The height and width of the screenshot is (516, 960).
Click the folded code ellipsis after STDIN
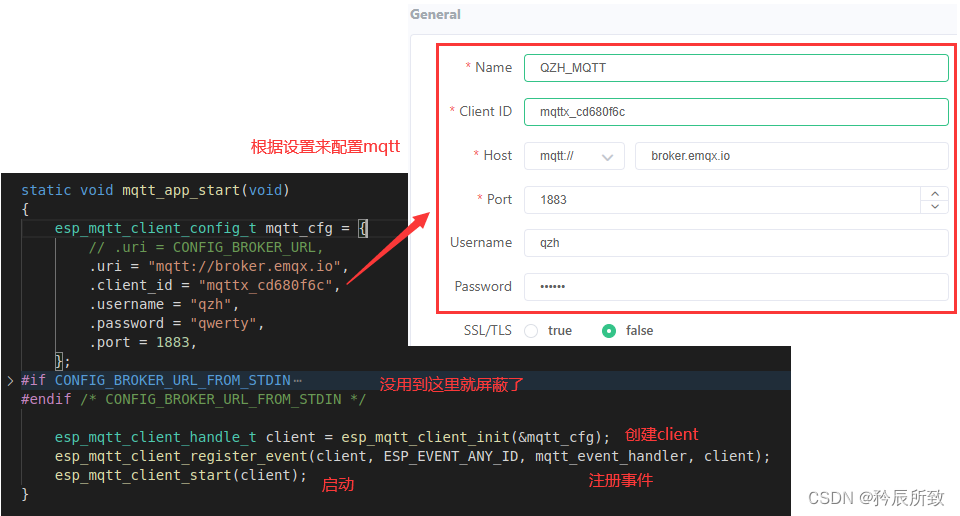298,381
